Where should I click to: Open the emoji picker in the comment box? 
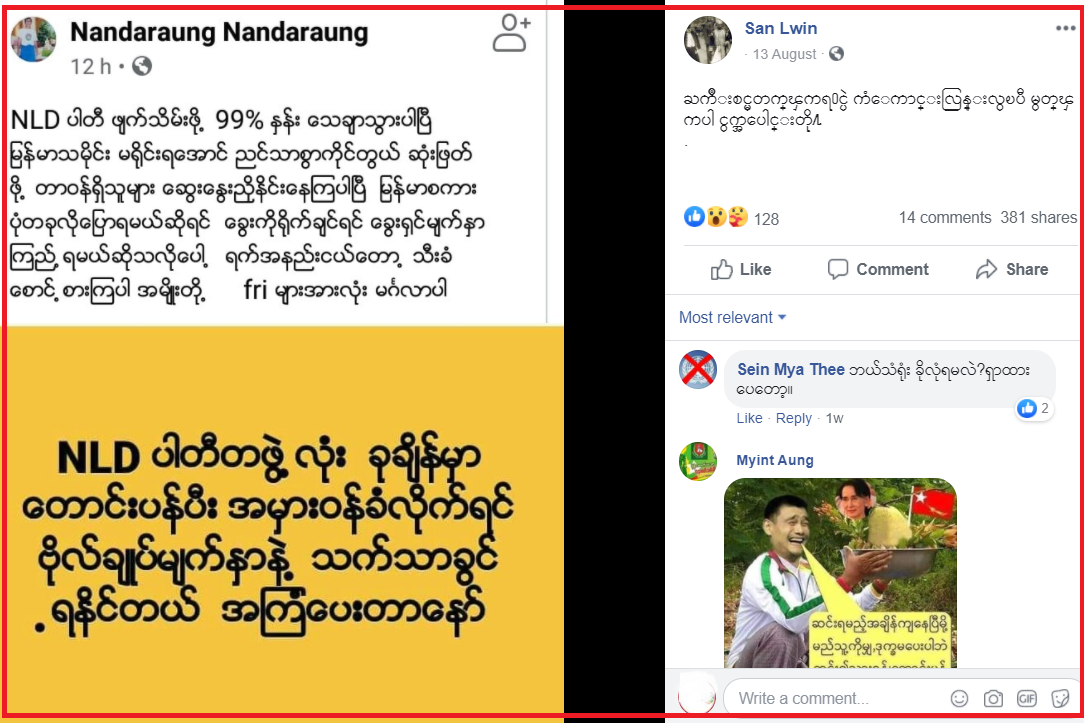[x=960, y=699]
